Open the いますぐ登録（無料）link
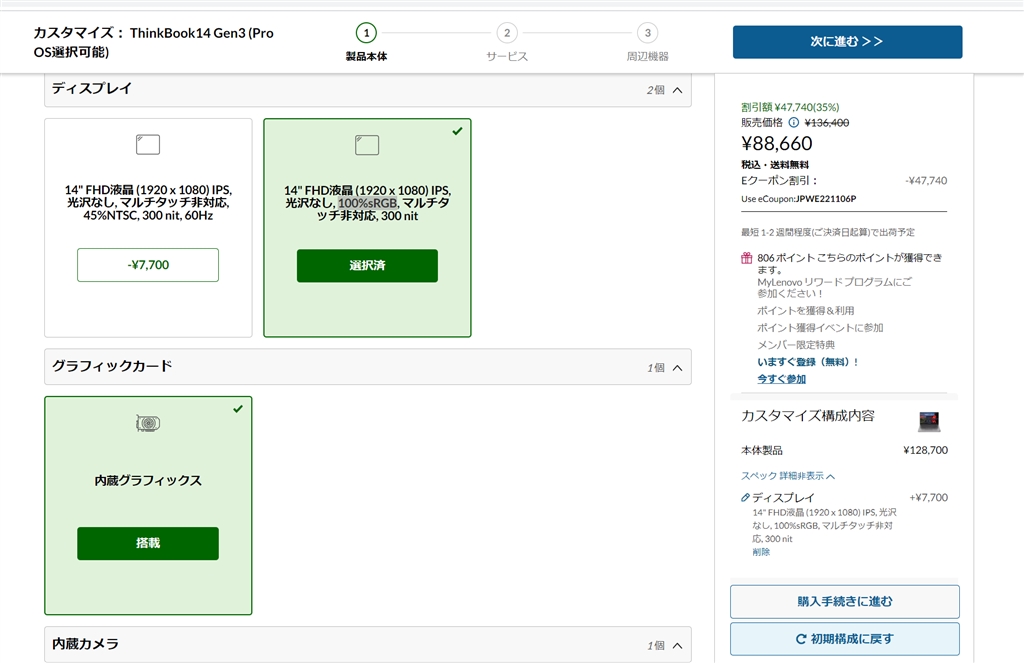Viewport: 1024px width, 663px height. (x=807, y=362)
